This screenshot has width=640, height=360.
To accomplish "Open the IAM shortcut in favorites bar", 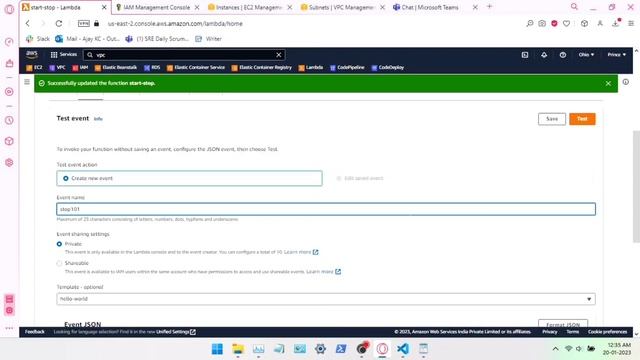I will point(80,67).
